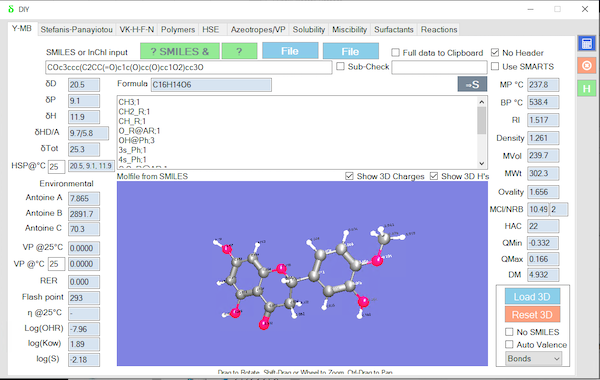Switch to the Solubility tab

(x=309, y=29)
